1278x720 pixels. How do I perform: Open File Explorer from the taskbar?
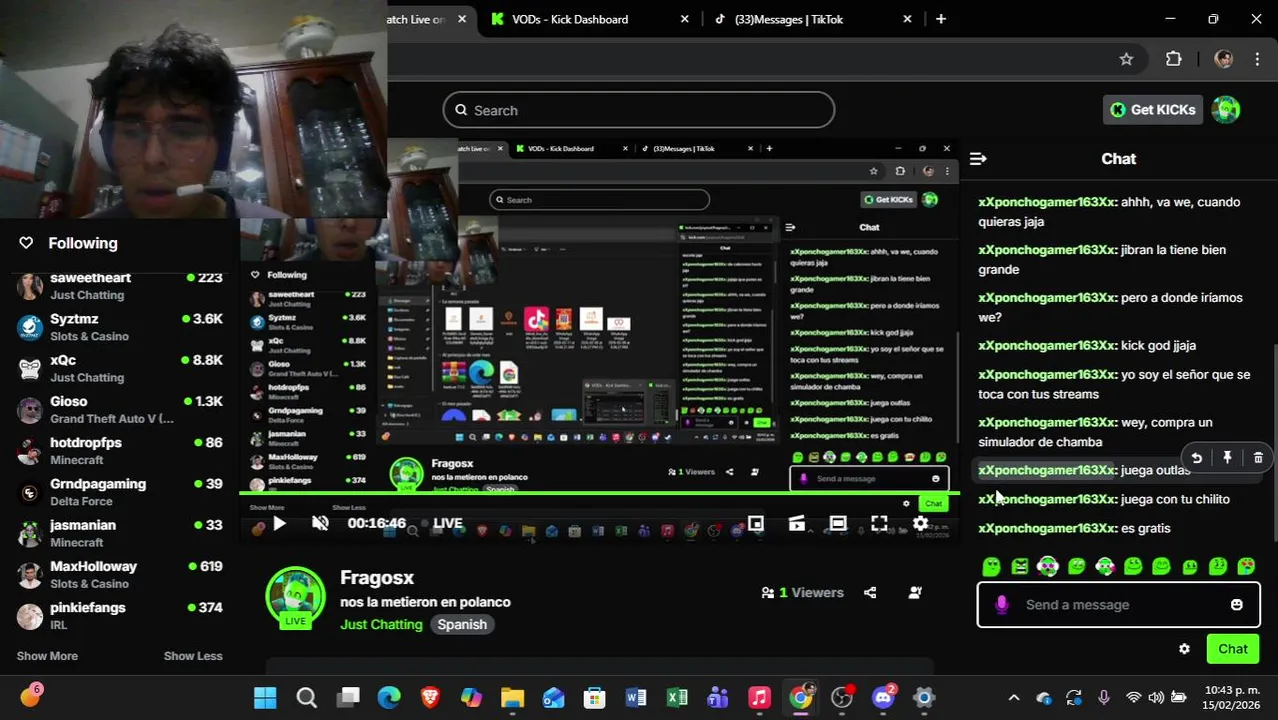512,697
